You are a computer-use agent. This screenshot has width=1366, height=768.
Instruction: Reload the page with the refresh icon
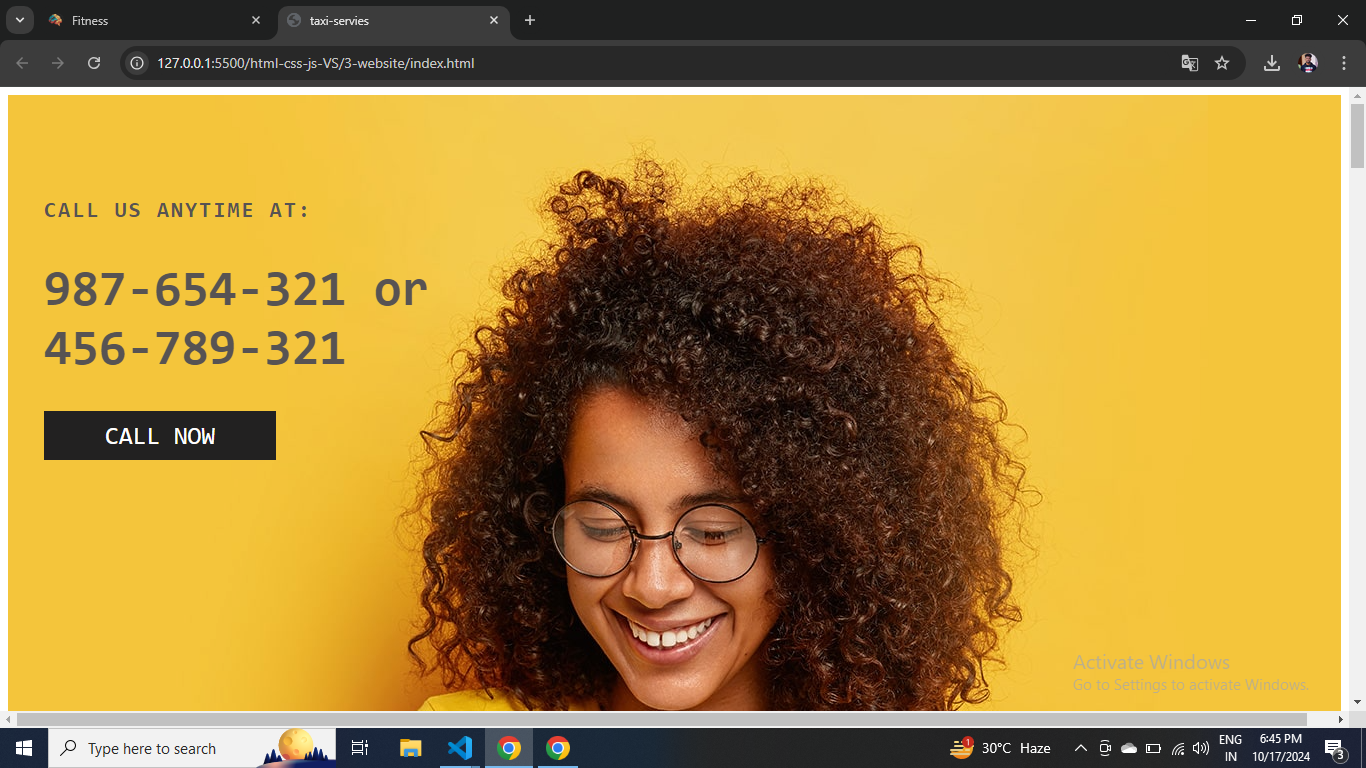pos(94,63)
